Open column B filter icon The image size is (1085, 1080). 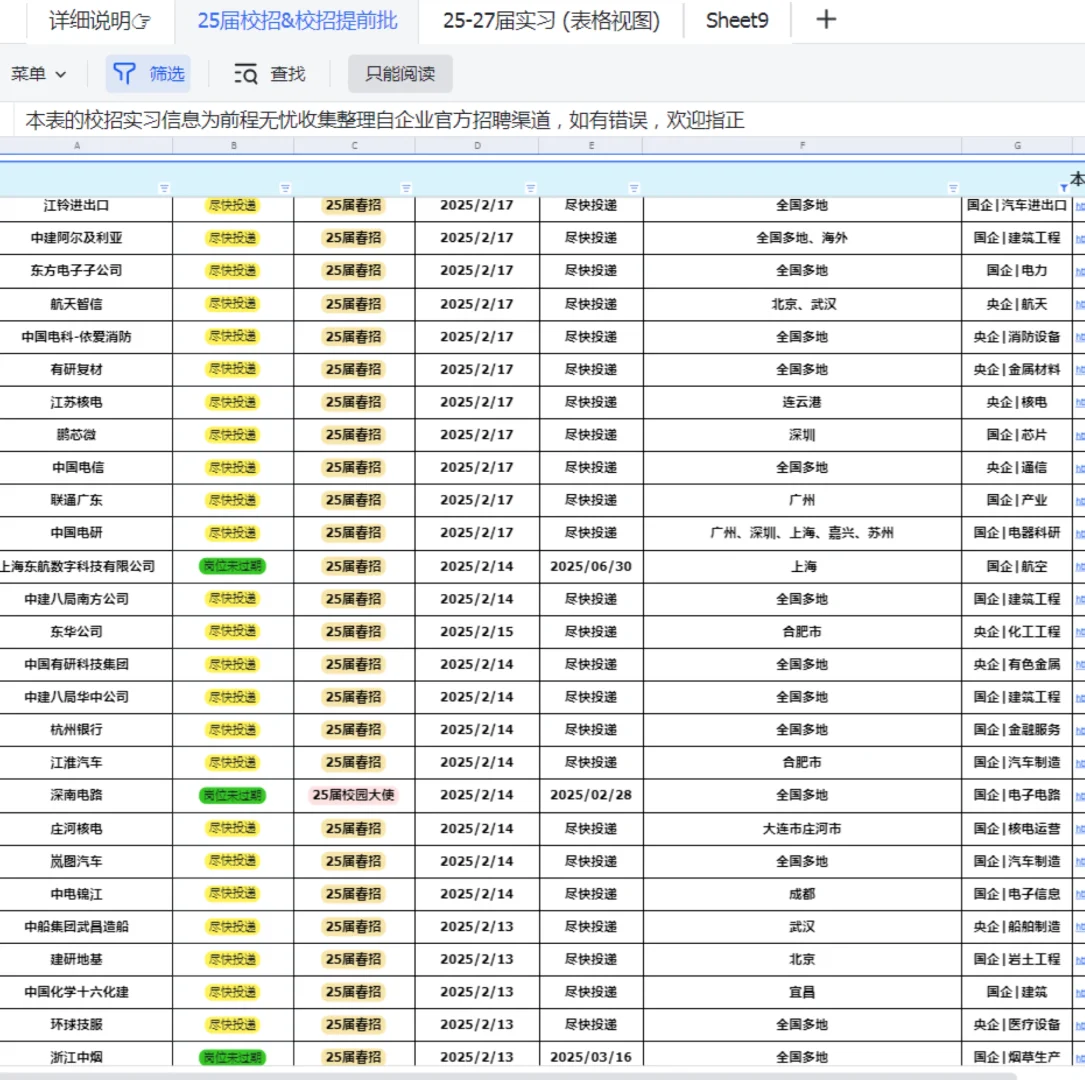285,188
